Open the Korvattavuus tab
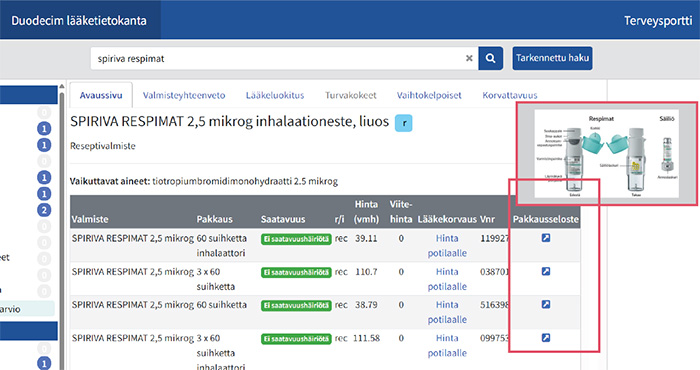The width and height of the screenshot is (700, 370). tap(510, 95)
